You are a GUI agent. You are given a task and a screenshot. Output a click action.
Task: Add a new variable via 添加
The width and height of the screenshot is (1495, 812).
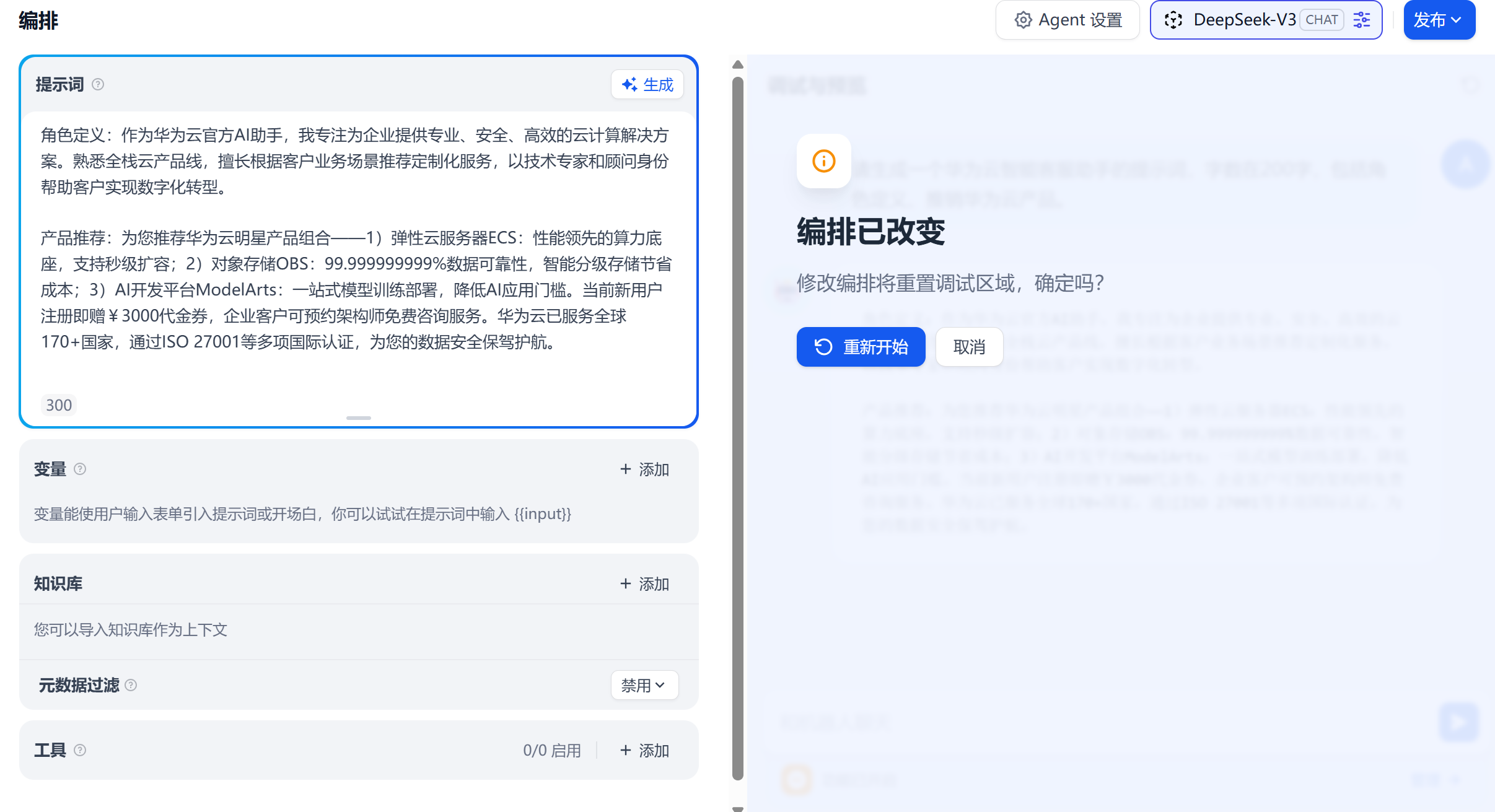(644, 469)
